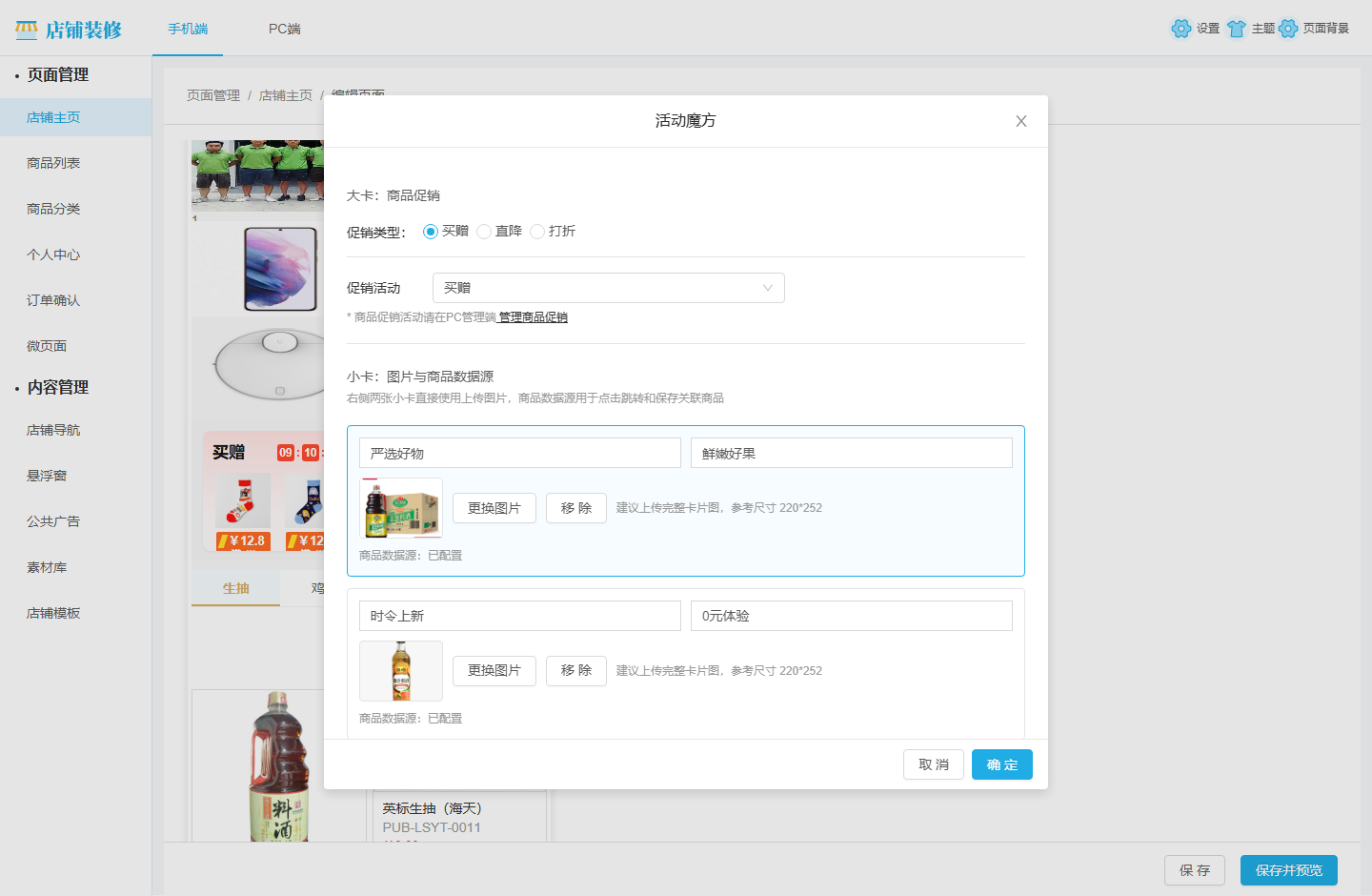Click 更换图片 in the 严选好物 card
This screenshot has width=1372, height=896.
coord(494,508)
